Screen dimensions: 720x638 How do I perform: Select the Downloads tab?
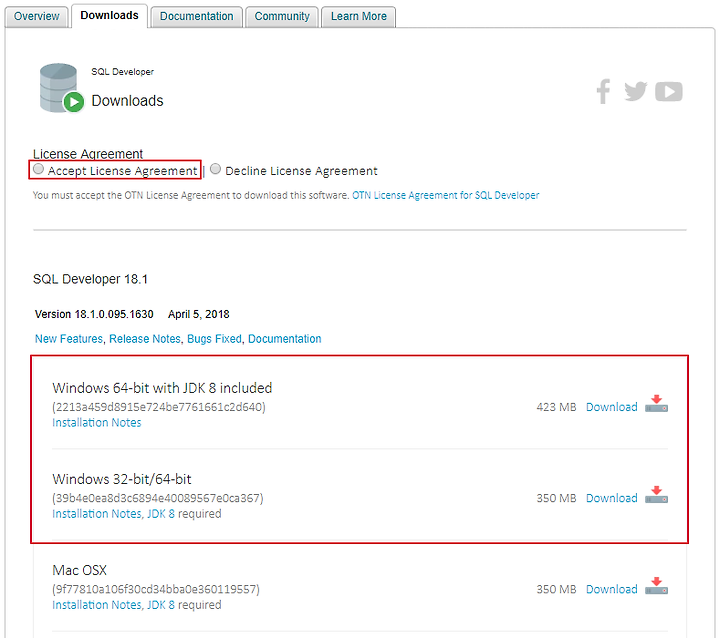(109, 16)
